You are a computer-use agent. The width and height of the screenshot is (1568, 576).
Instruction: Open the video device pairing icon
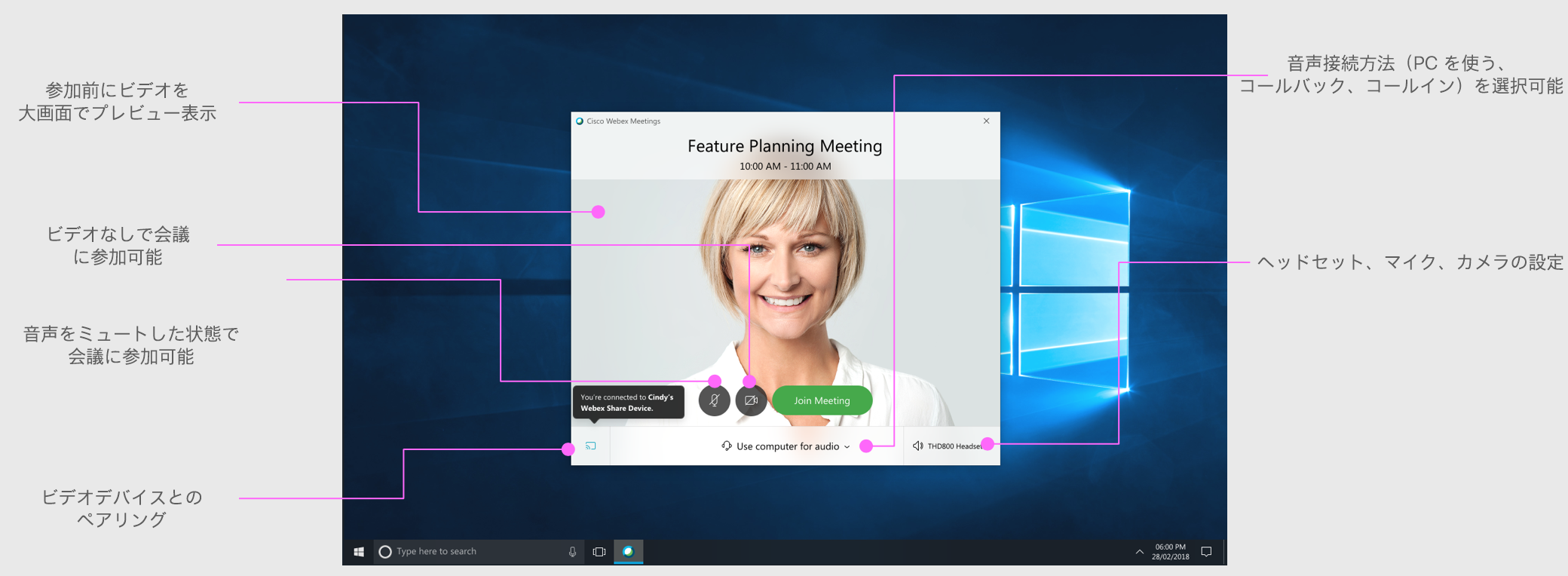pos(591,446)
